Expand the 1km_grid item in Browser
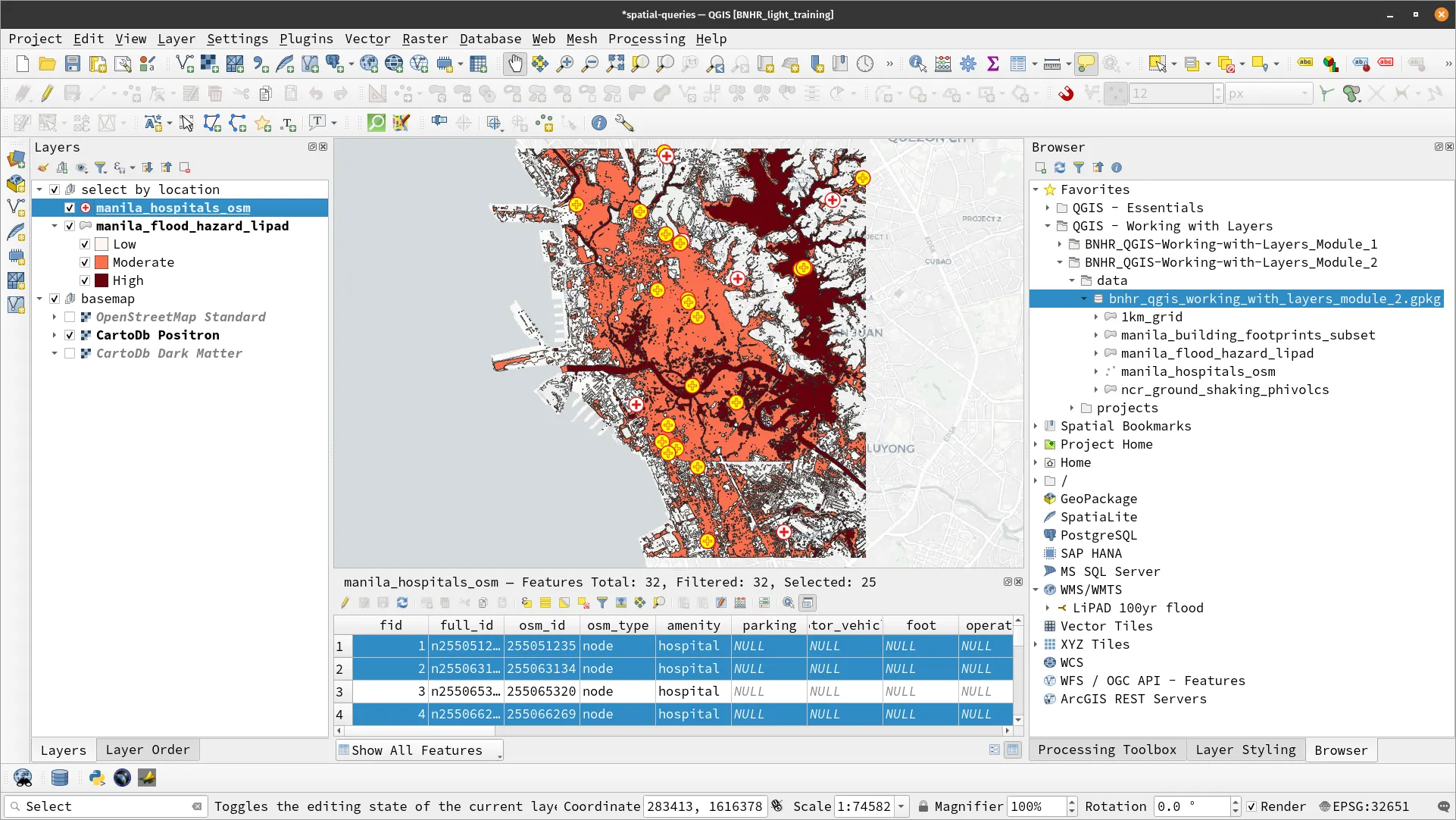The width and height of the screenshot is (1456, 820). point(1096,317)
